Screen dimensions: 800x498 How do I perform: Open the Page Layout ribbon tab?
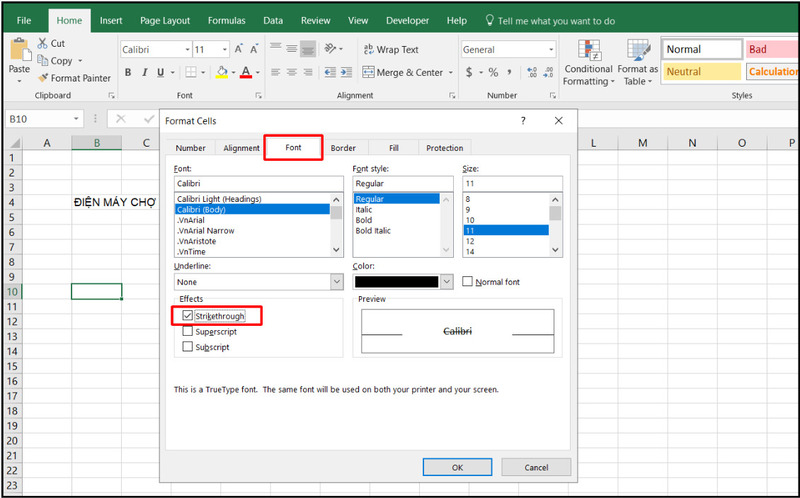click(165, 20)
